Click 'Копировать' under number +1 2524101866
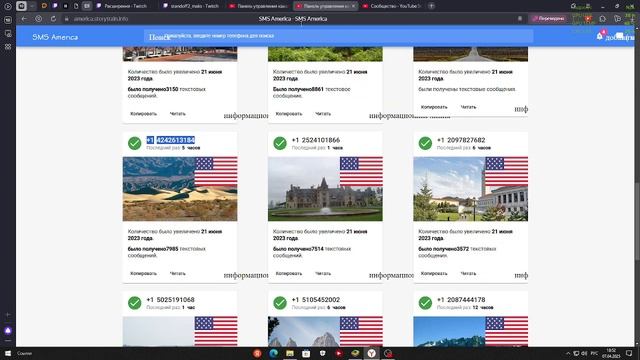This screenshot has width=640, height=360. 289,273
